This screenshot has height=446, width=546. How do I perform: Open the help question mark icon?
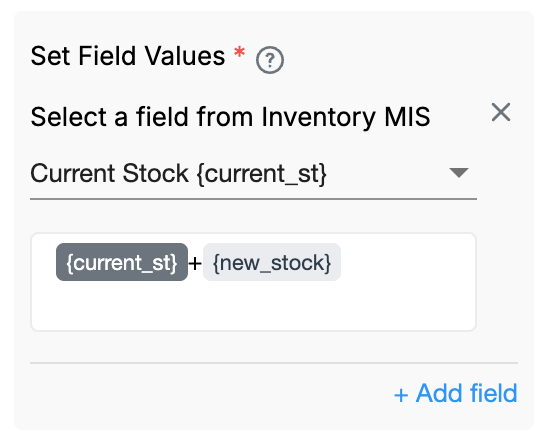click(270, 60)
